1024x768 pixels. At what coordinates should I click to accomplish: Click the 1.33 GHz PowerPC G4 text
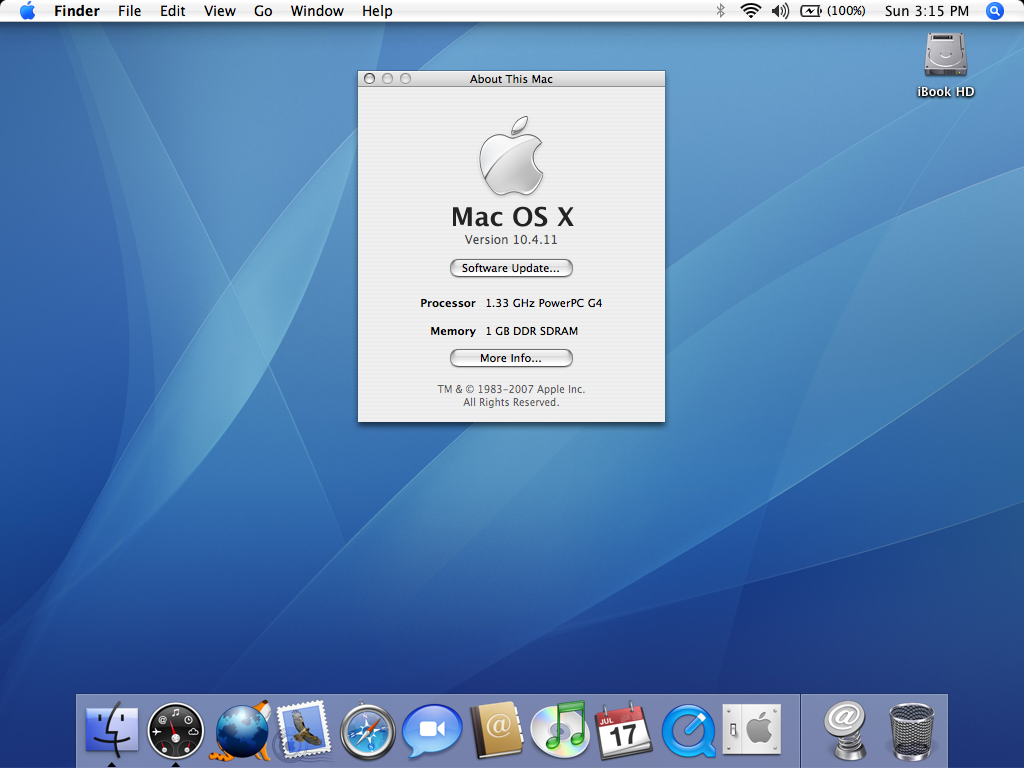[543, 303]
